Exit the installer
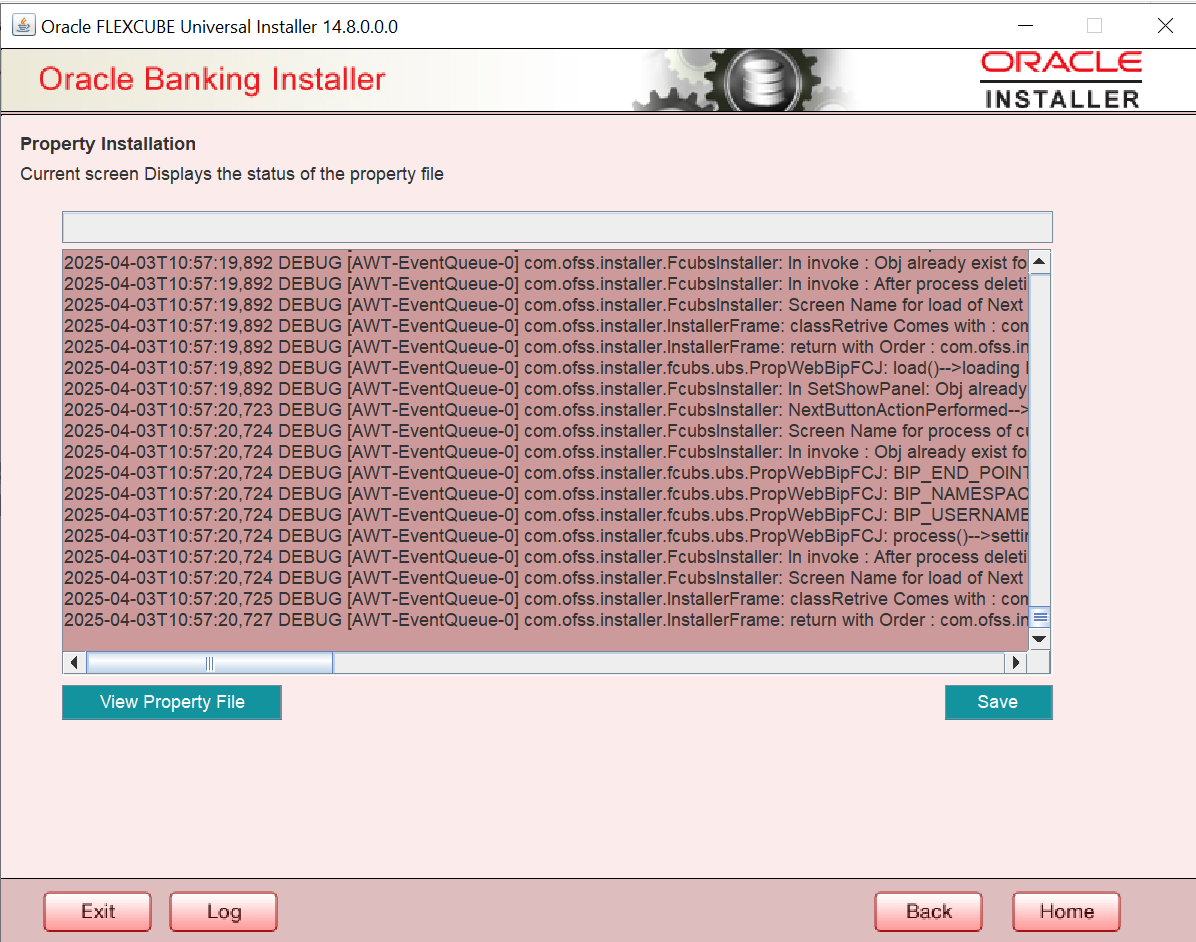Screen dimensions: 1196x942 pos(98,911)
